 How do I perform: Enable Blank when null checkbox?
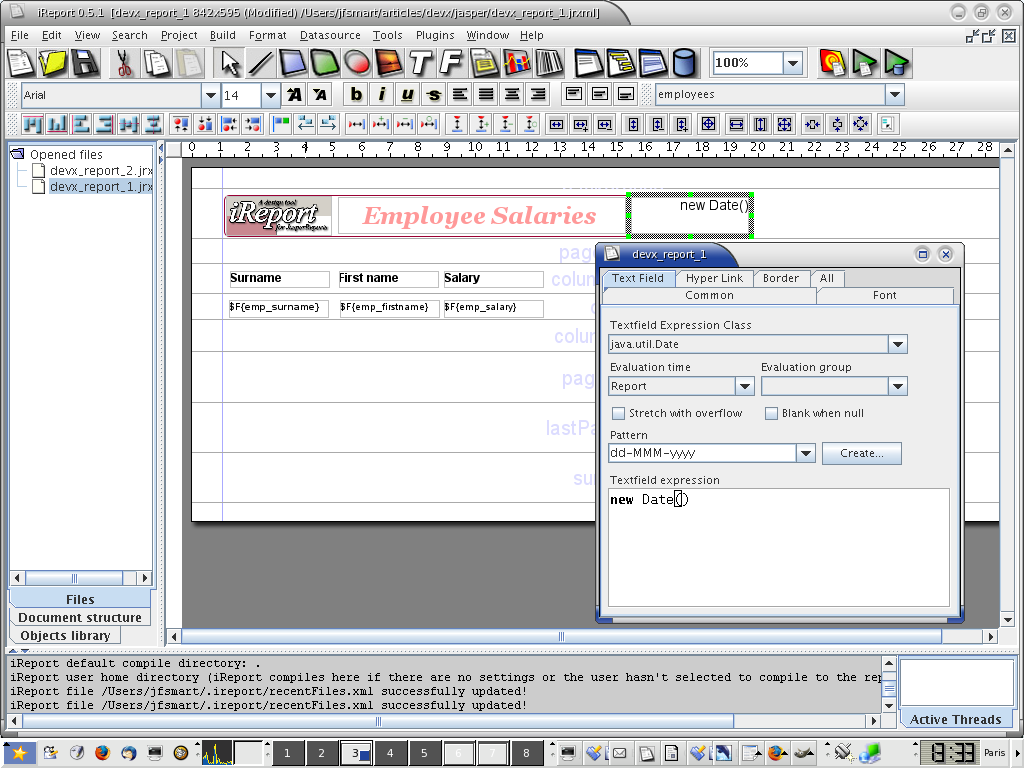pos(771,413)
